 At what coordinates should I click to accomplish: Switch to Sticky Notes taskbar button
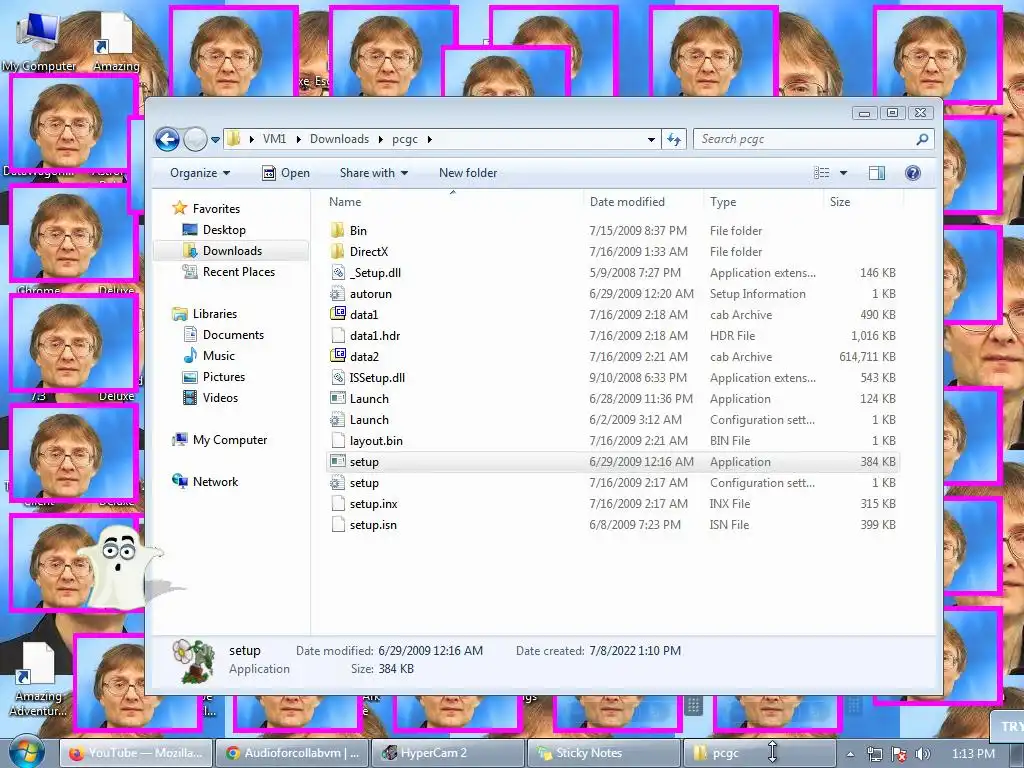pos(603,753)
